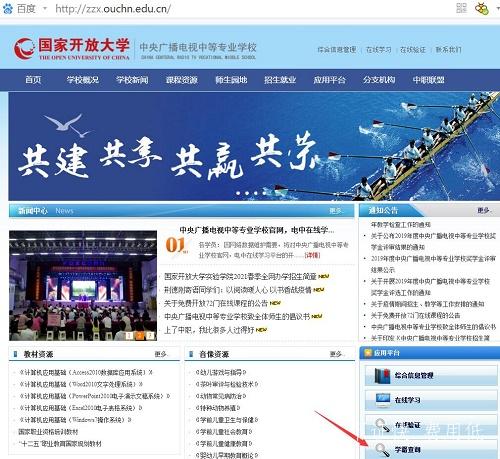Viewport: 500px width, 459px height.
Task: Click the bee extension icon at top right
Action: pos(482,8)
